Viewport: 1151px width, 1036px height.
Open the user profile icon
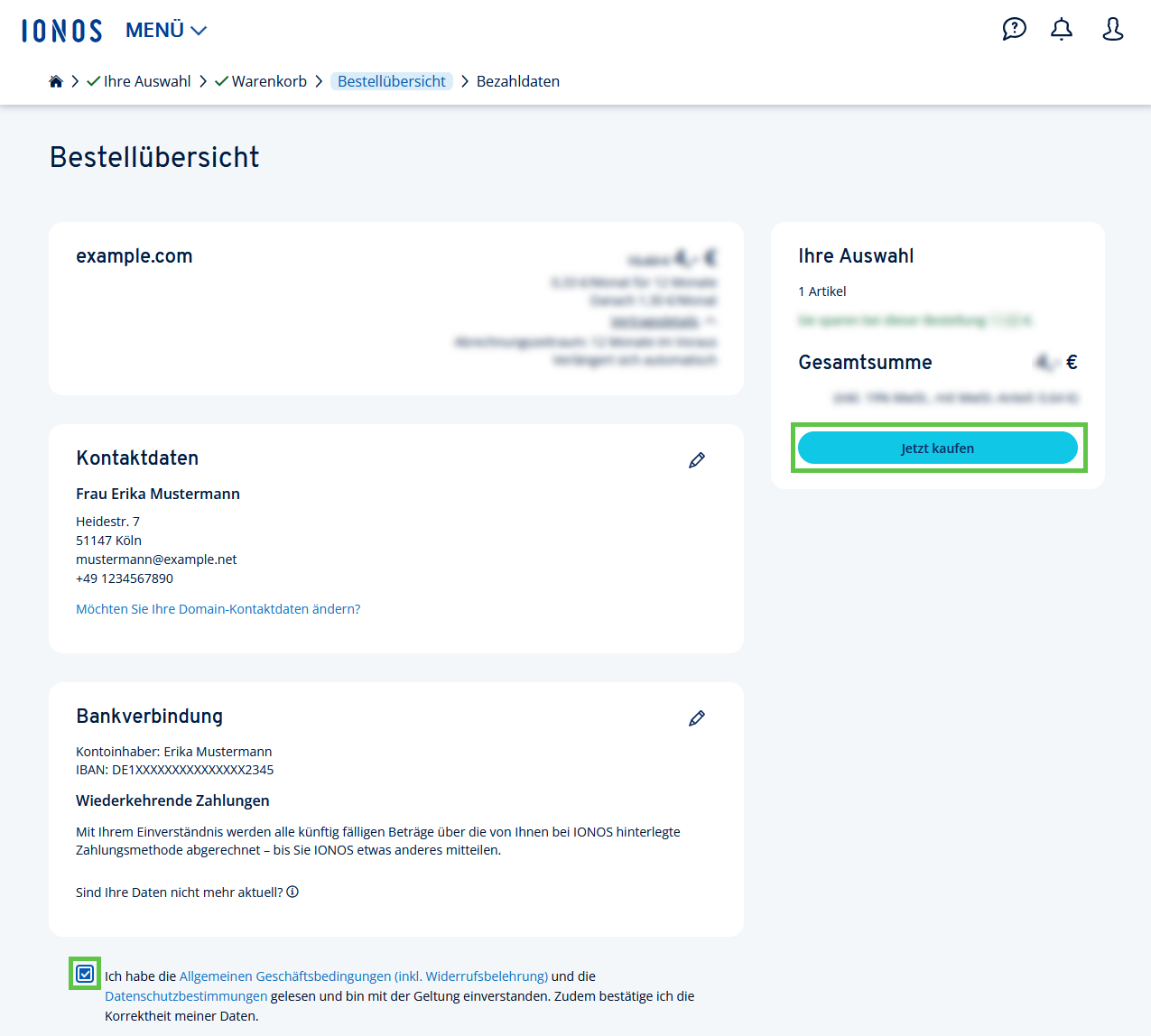(x=1111, y=29)
